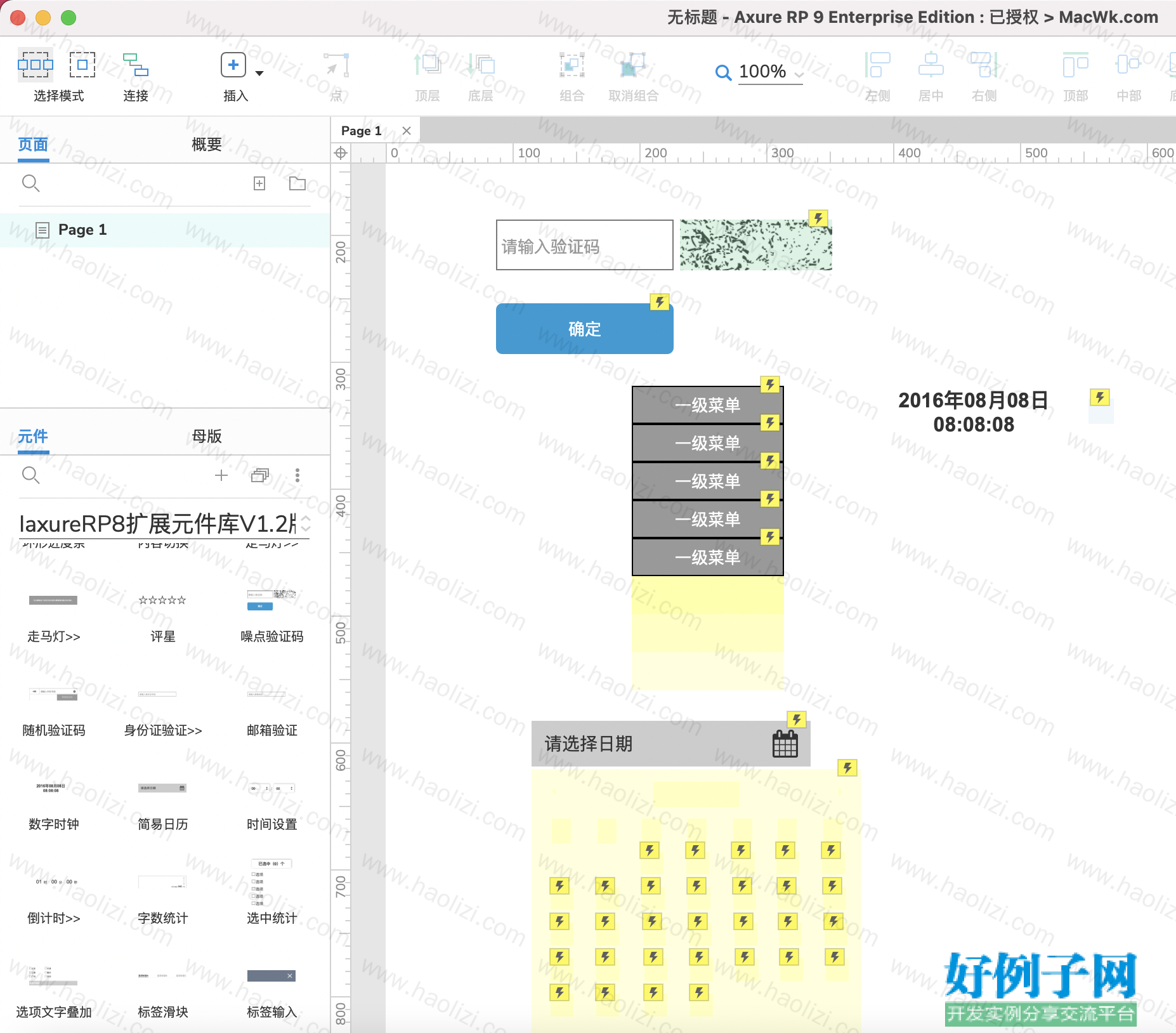Activate the 选择模式 intersect selection icon
1176x1033 pixels.
(36, 65)
